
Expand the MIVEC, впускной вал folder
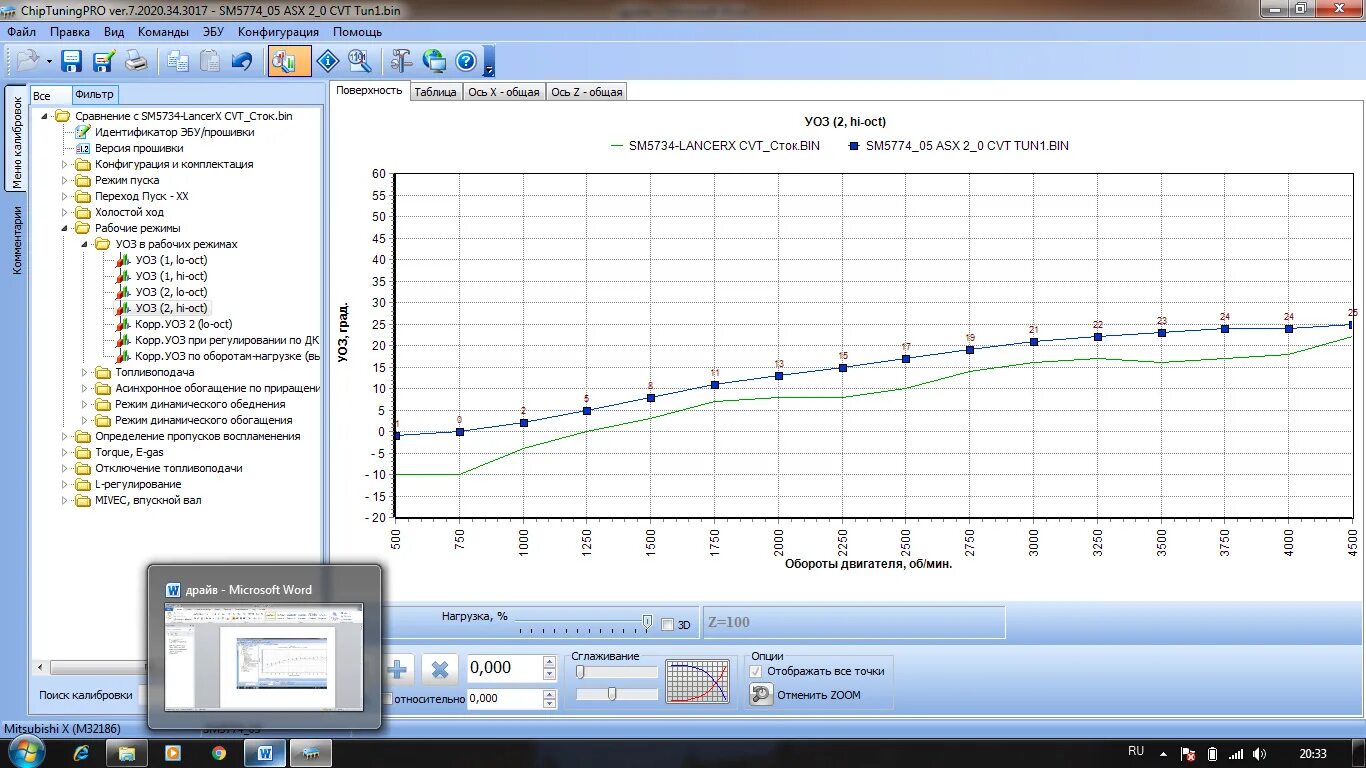pos(65,500)
